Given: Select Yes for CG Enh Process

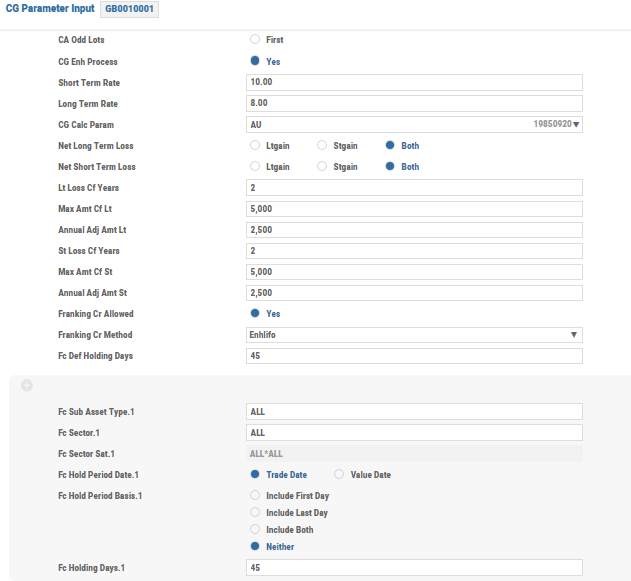Looking at the screenshot, I should (x=255, y=61).
